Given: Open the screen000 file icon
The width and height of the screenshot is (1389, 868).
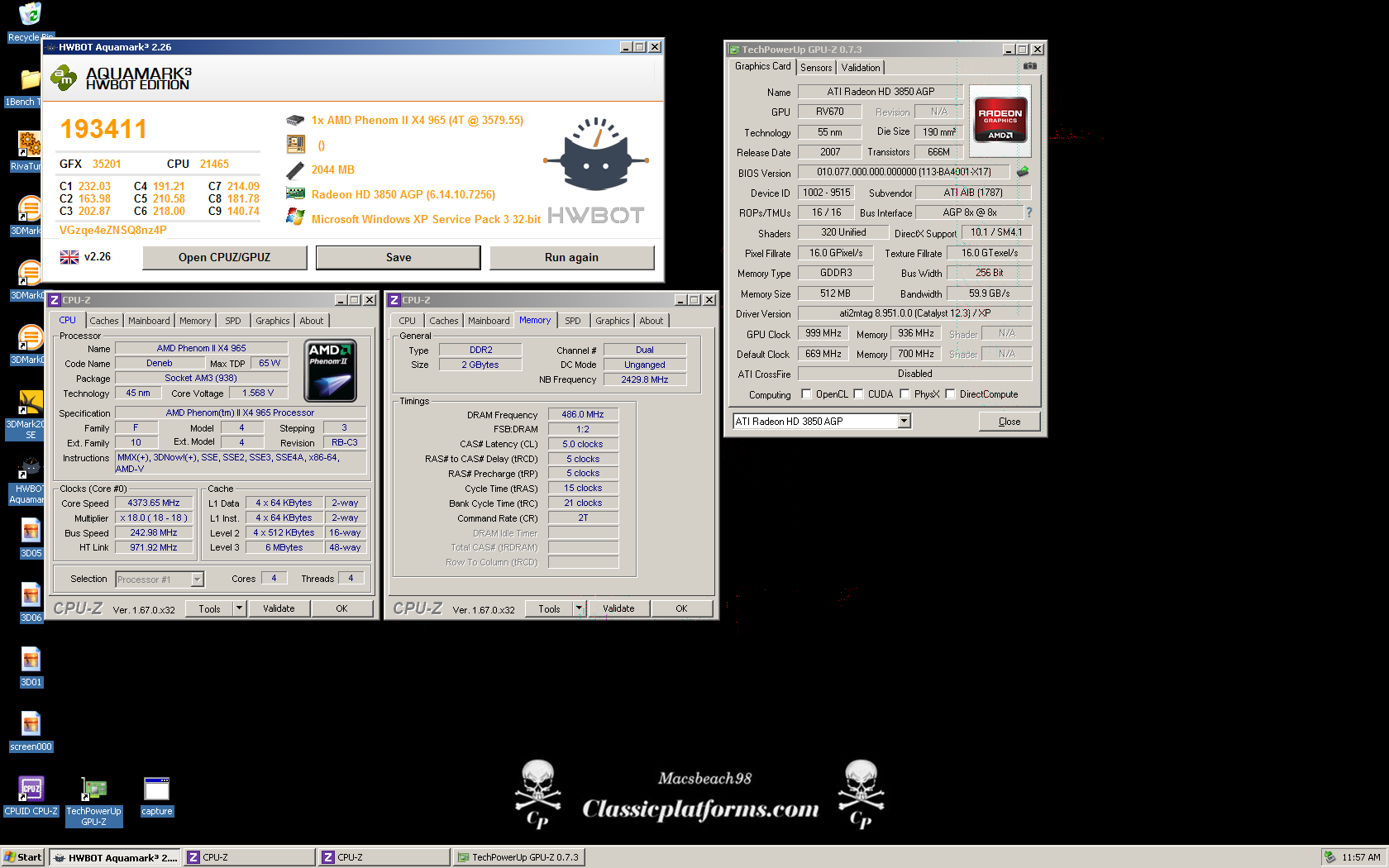Looking at the screenshot, I should pyautogui.click(x=31, y=724).
